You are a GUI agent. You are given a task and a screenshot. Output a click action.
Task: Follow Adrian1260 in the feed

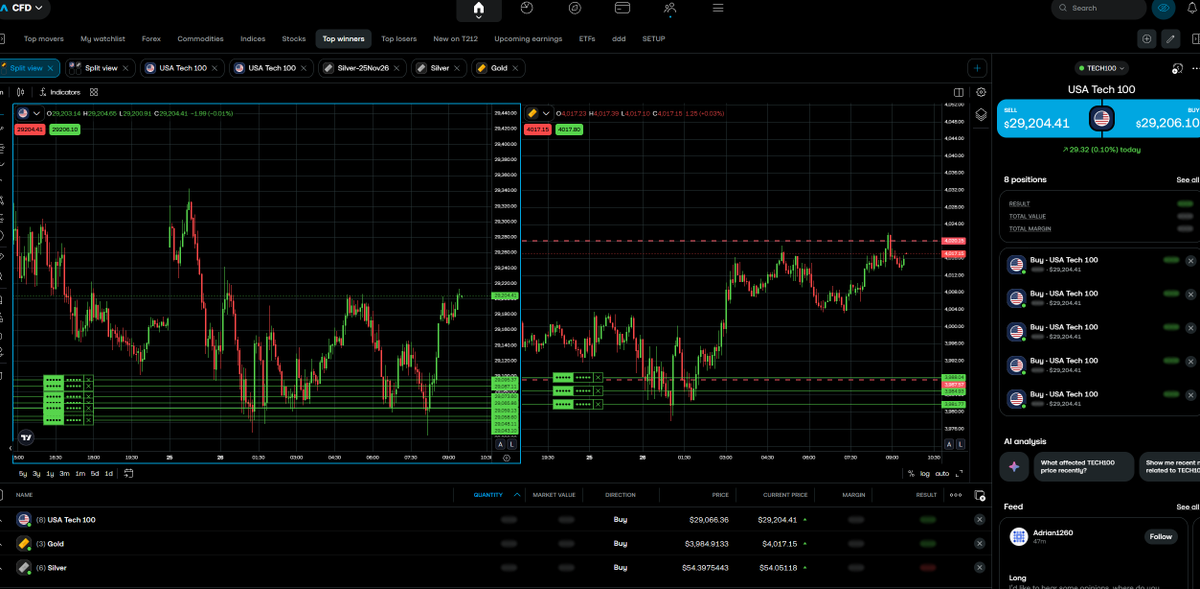click(1160, 537)
